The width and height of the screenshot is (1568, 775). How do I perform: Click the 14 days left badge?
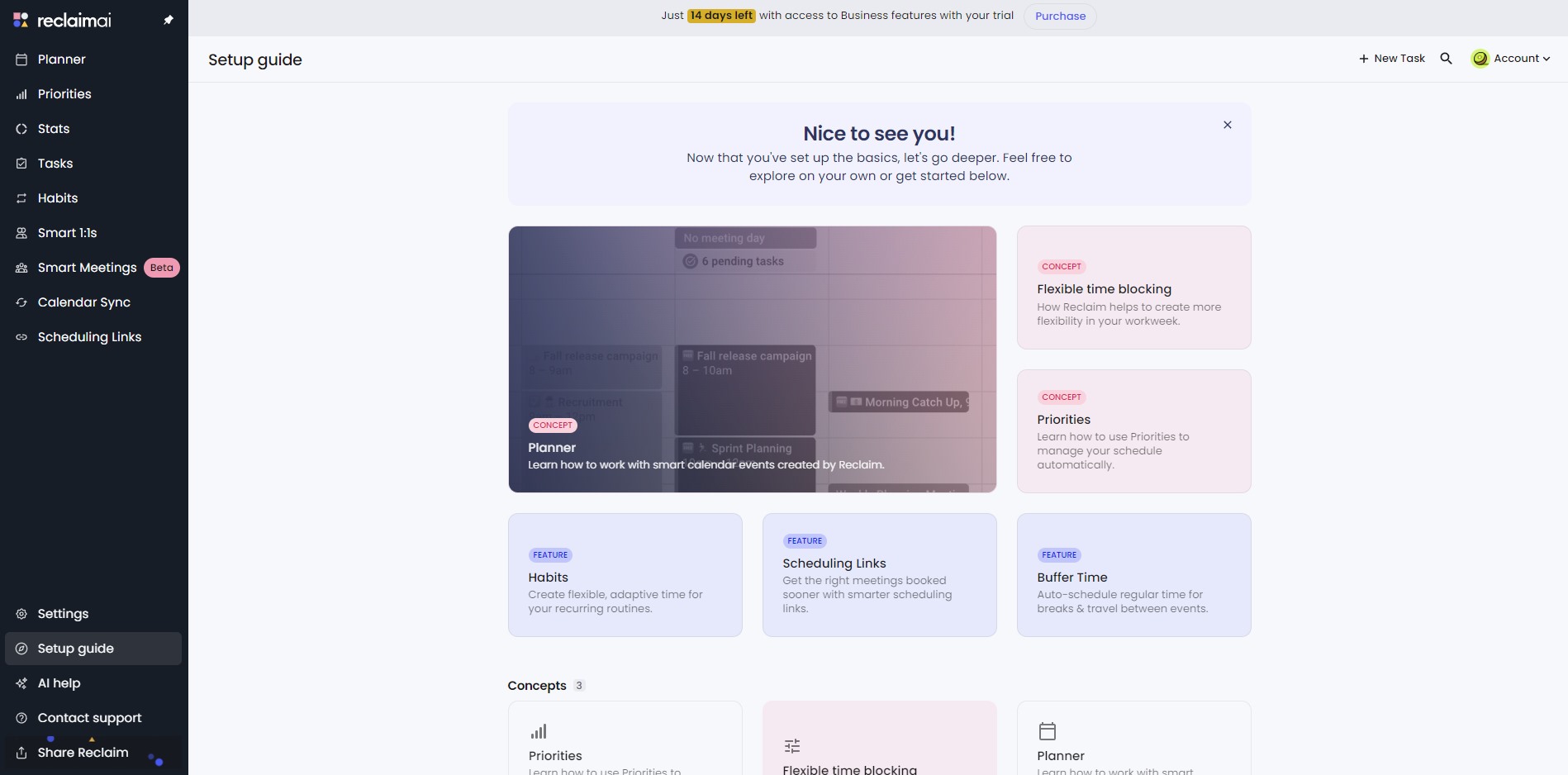[x=721, y=16]
